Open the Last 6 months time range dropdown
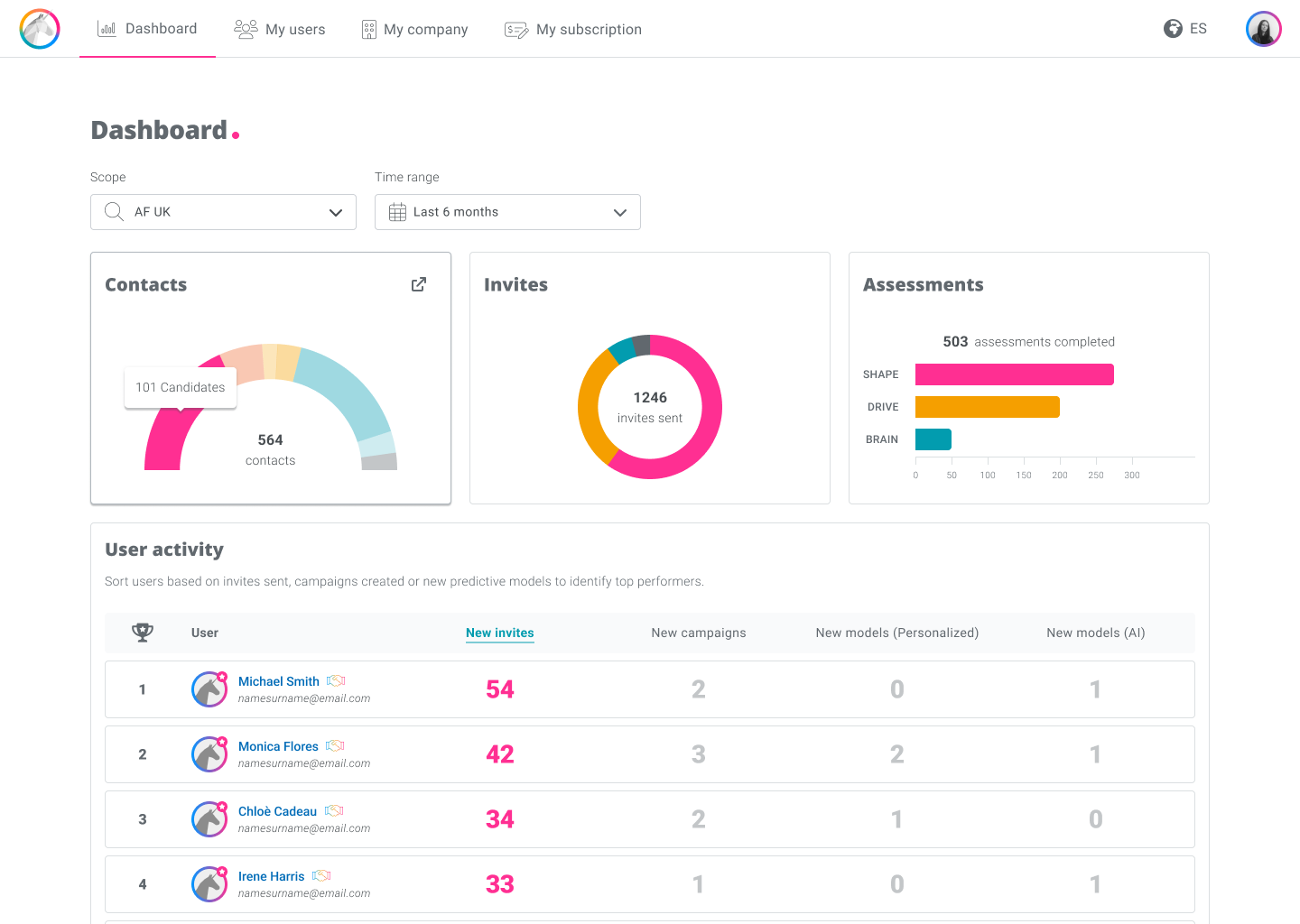 click(507, 212)
